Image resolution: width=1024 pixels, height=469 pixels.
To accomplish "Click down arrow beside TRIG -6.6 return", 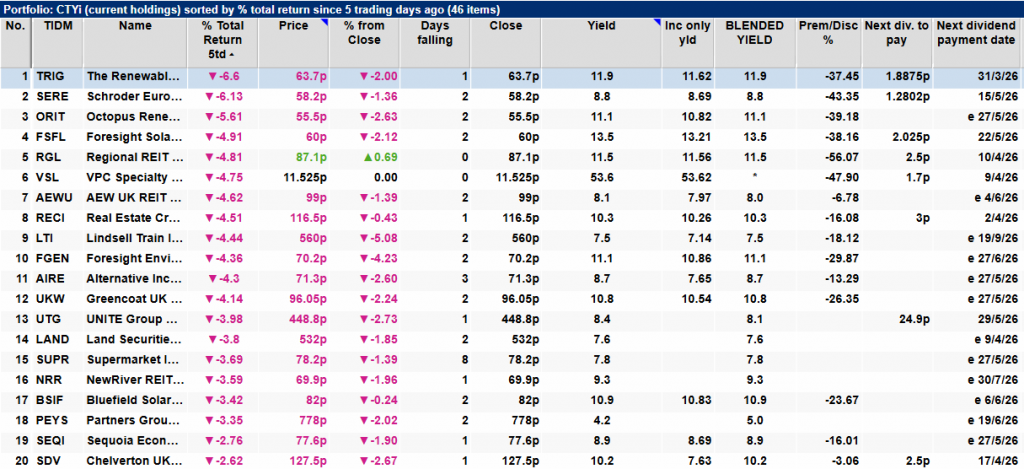I will [x=211, y=75].
